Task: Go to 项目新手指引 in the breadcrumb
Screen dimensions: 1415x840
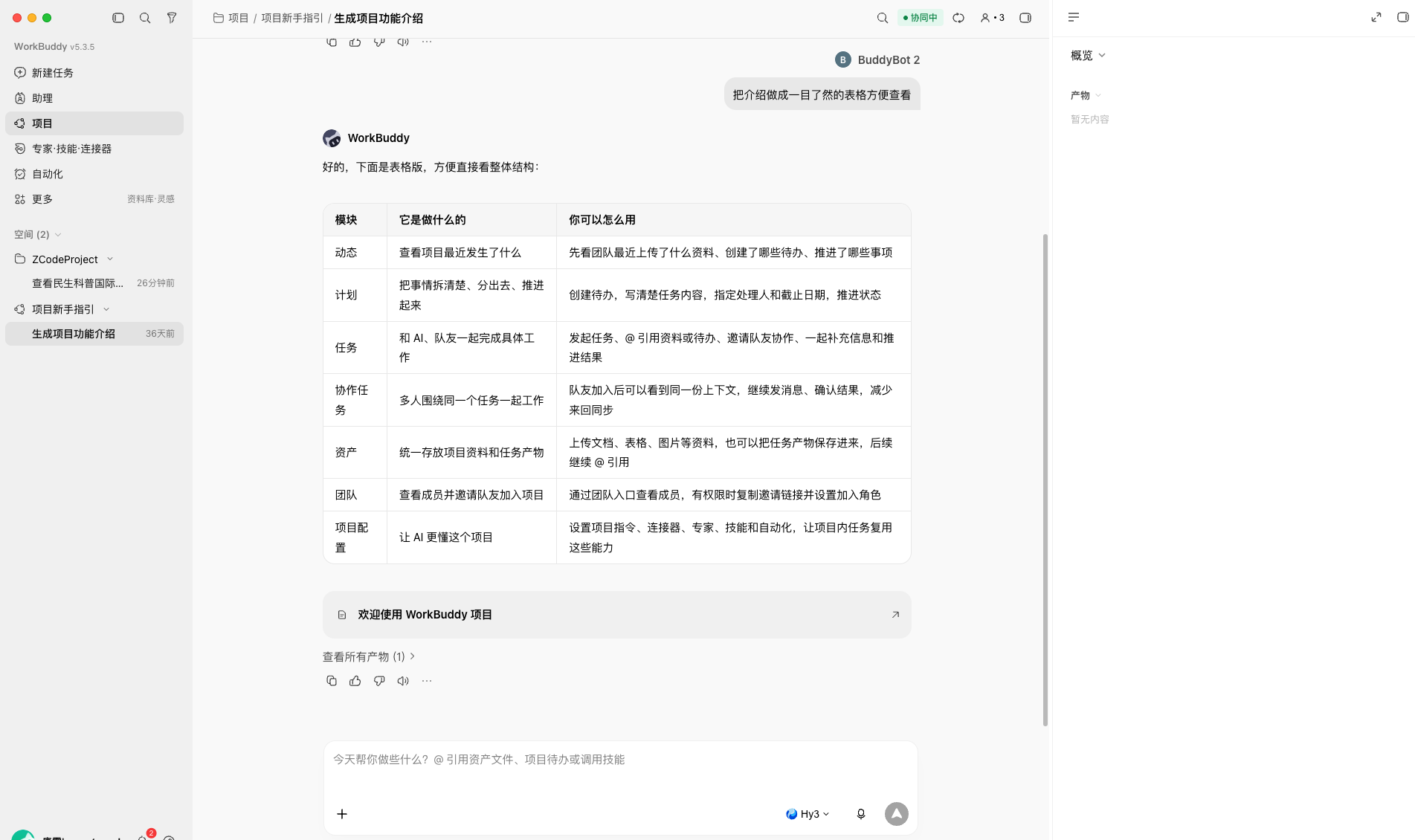Action: tap(292, 18)
